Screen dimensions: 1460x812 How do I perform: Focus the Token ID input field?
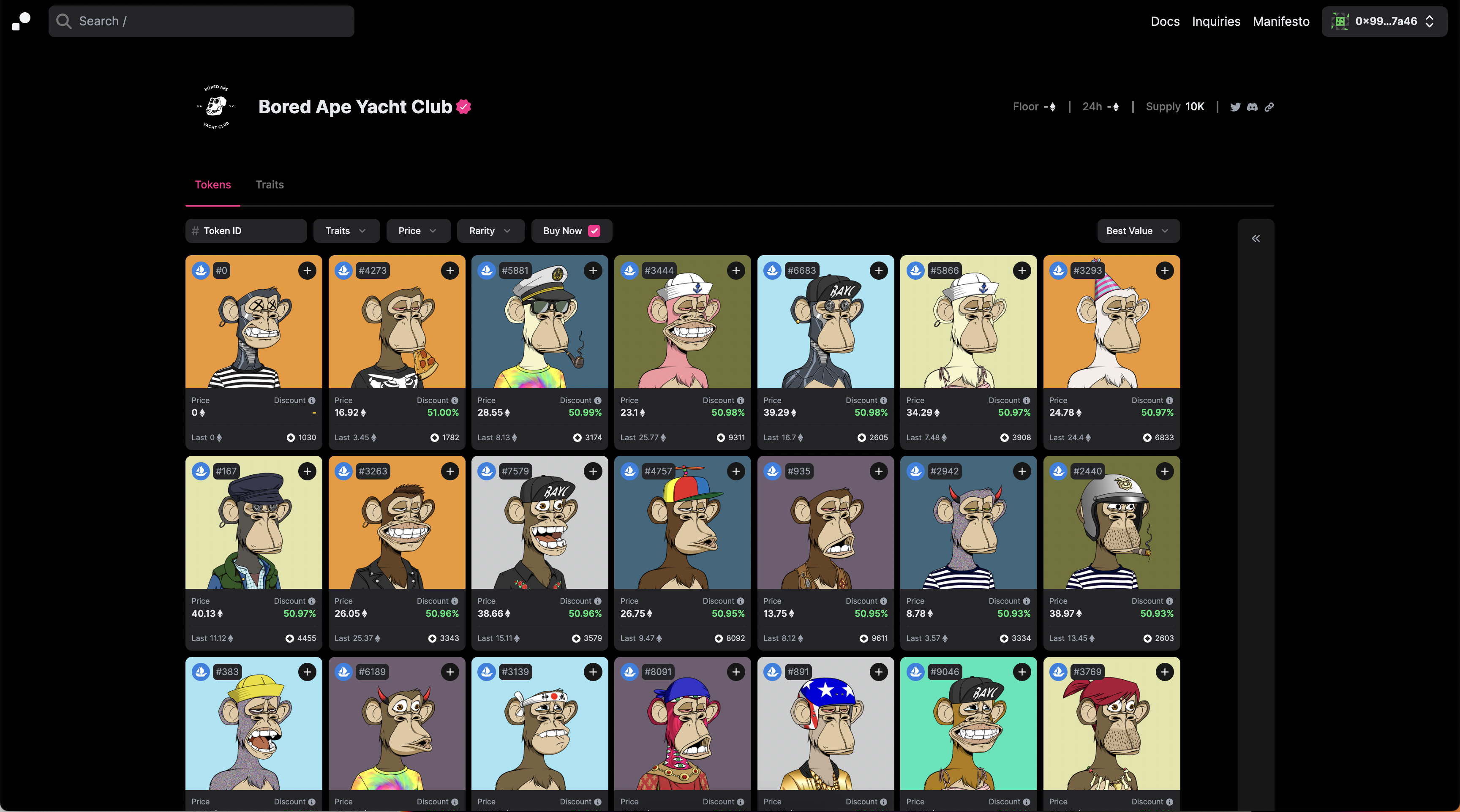click(x=246, y=231)
